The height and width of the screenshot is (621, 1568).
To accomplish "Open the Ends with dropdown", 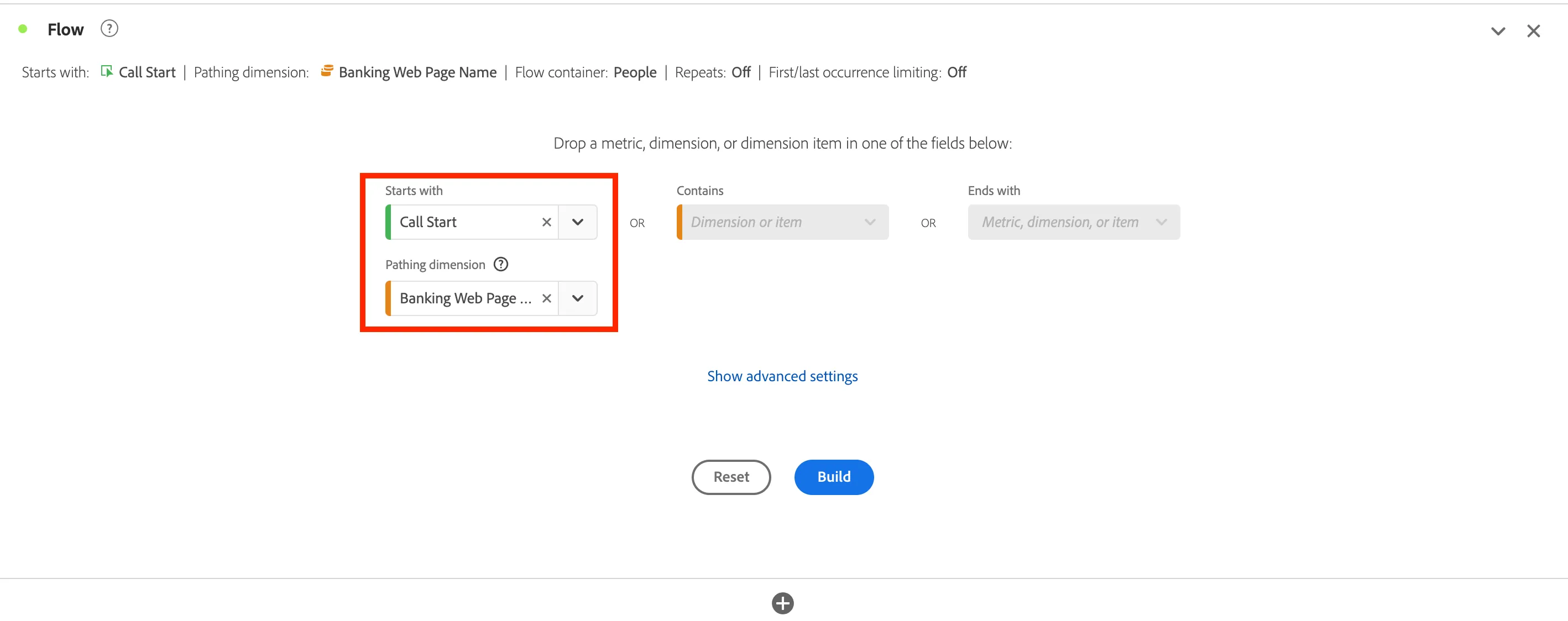I will tap(1073, 222).
